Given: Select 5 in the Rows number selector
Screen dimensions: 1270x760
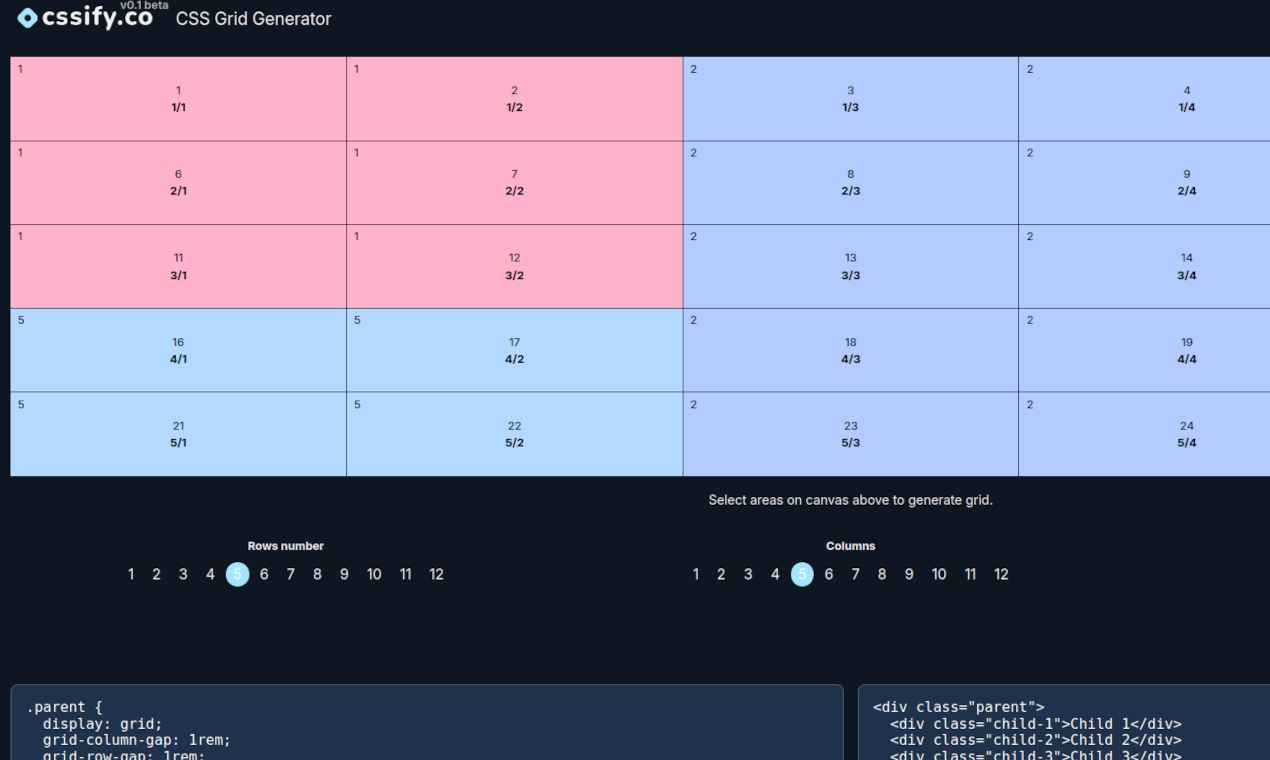Looking at the screenshot, I should pos(237,574).
